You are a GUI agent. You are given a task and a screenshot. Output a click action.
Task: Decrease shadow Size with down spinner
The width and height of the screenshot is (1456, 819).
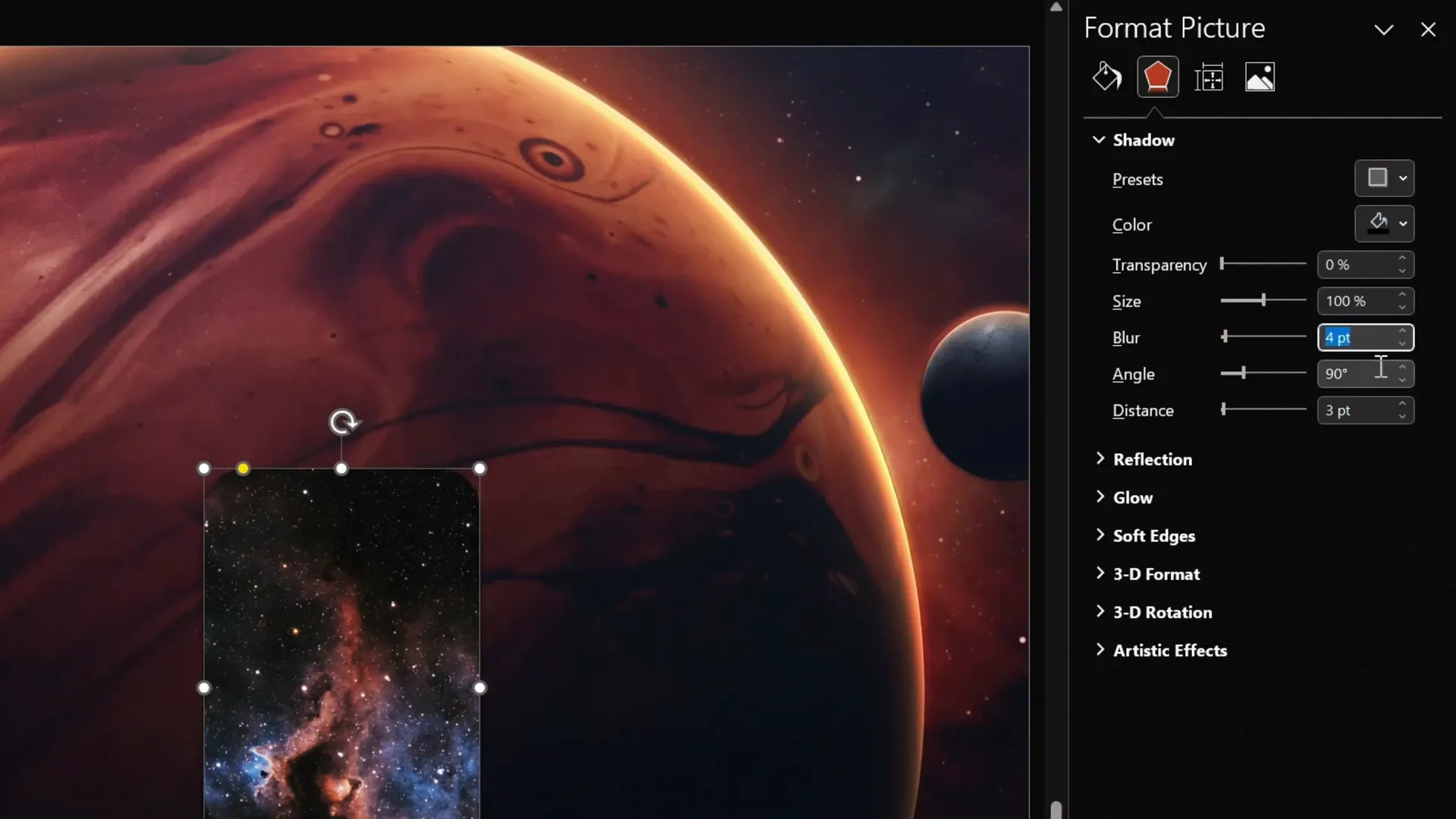1402,307
